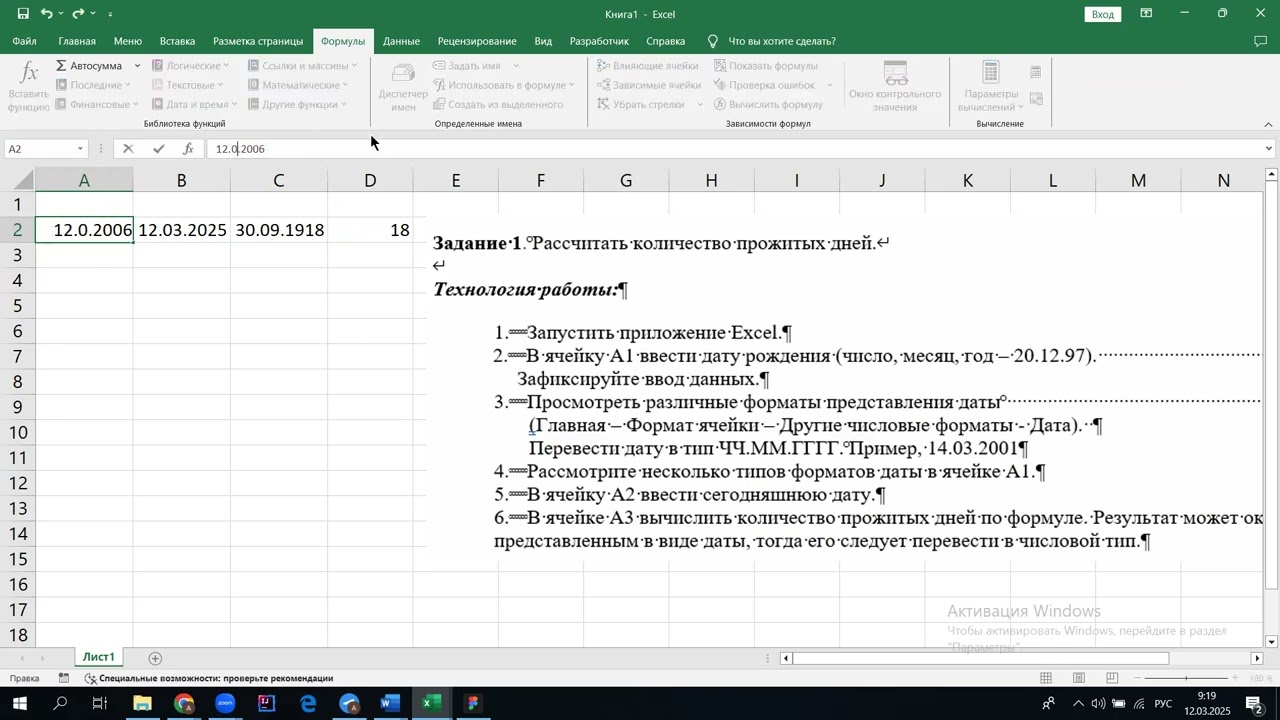Select cell D2 containing 18
Image resolution: width=1280 pixels, height=720 pixels.
pos(370,229)
